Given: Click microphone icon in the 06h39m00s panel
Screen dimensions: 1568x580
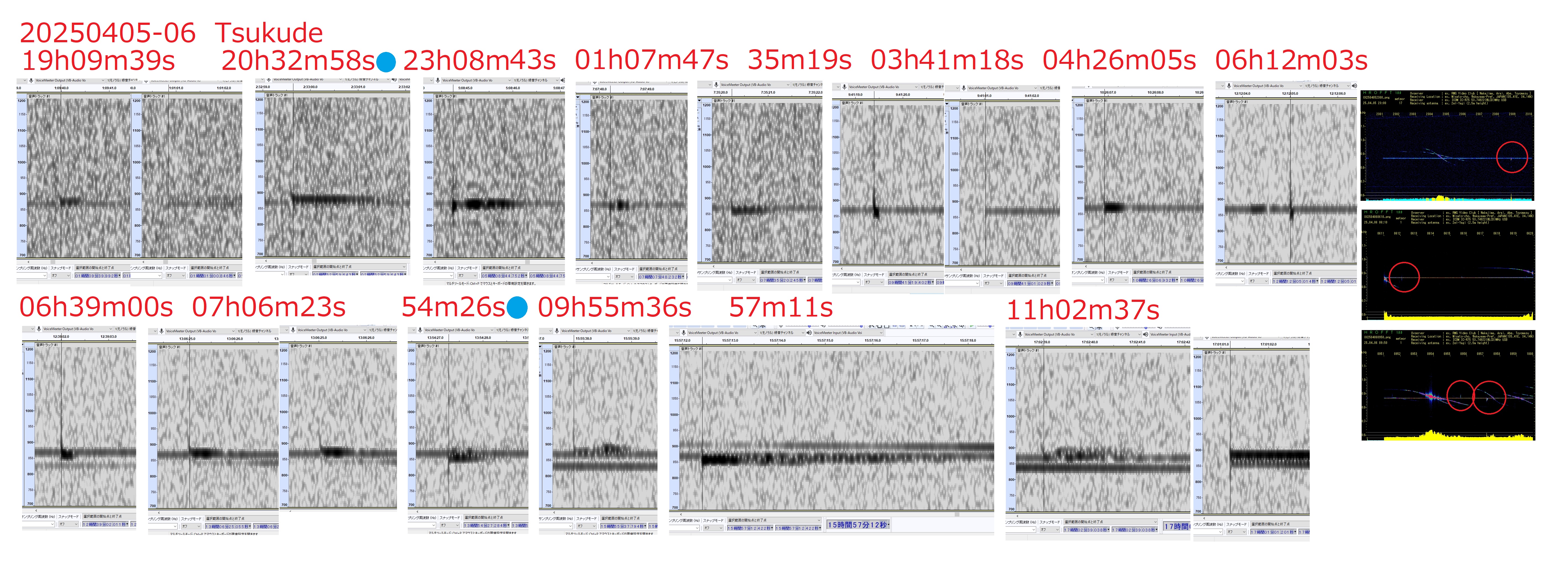Looking at the screenshot, I should click(x=38, y=329).
